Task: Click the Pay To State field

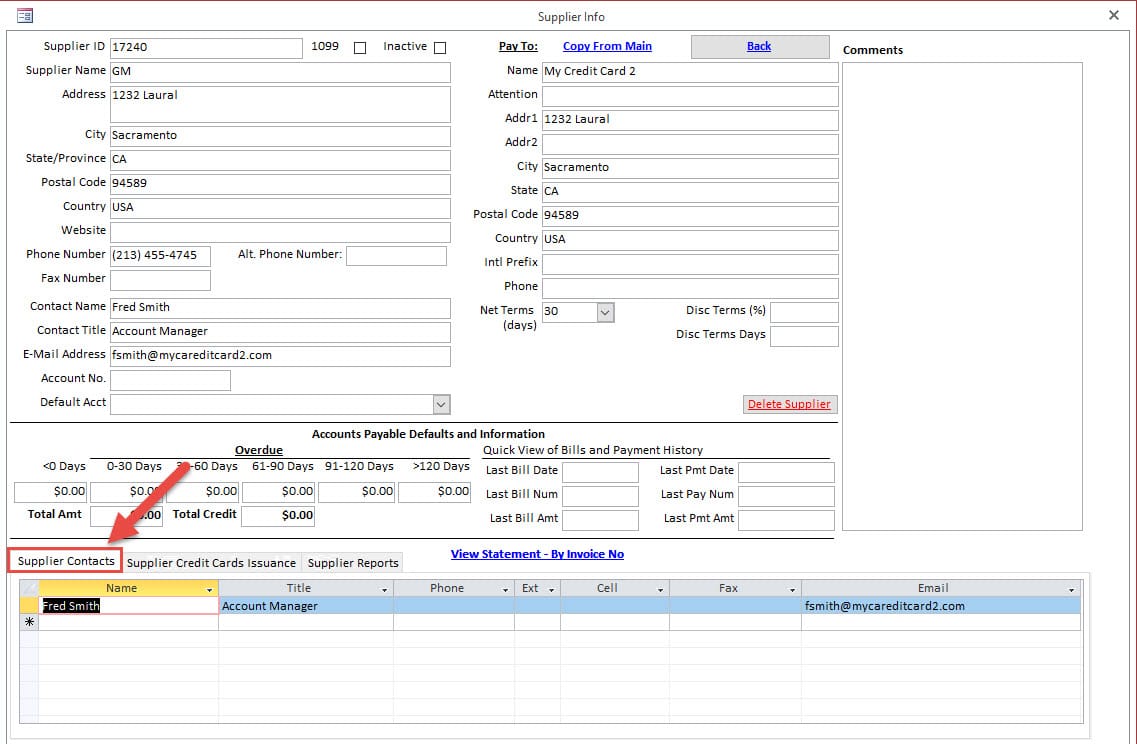Action: (690, 192)
